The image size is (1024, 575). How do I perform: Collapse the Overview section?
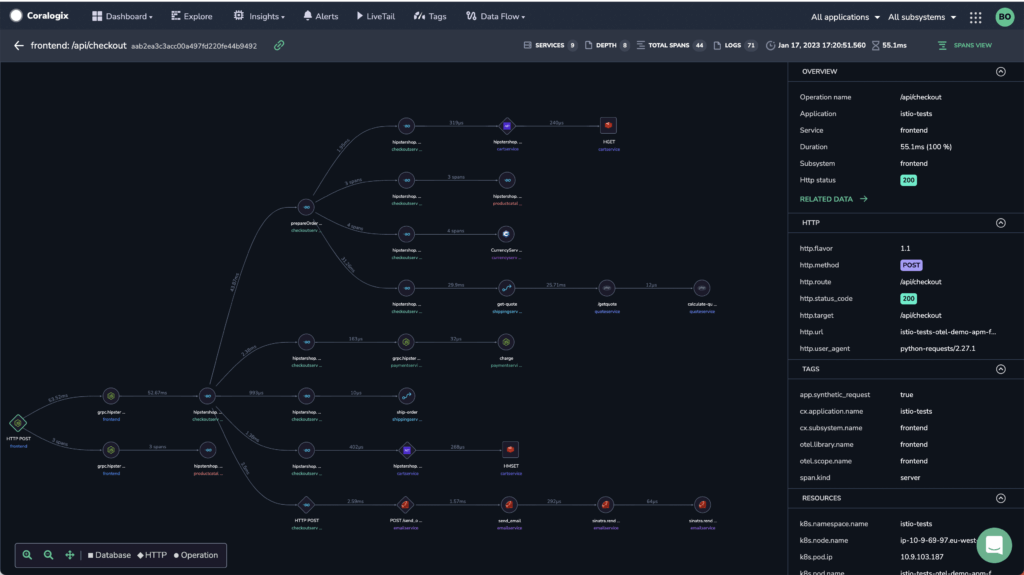pyautogui.click(x=1000, y=72)
